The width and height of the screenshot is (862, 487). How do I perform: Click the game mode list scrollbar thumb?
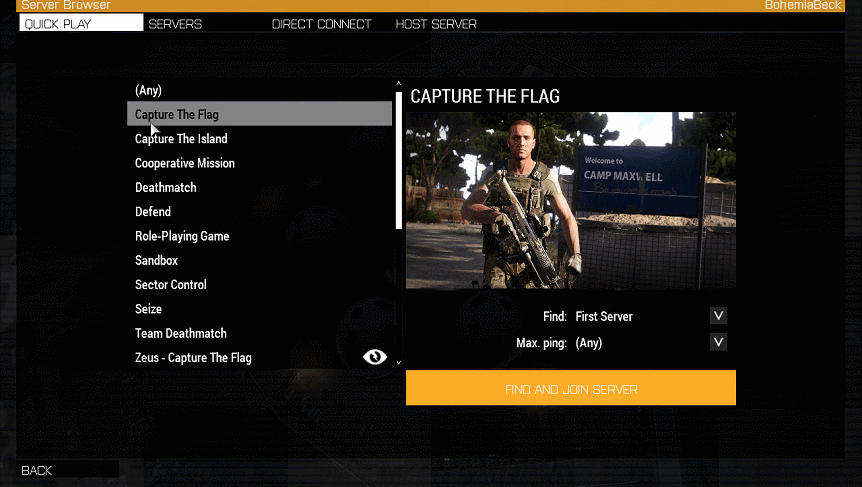(x=399, y=161)
